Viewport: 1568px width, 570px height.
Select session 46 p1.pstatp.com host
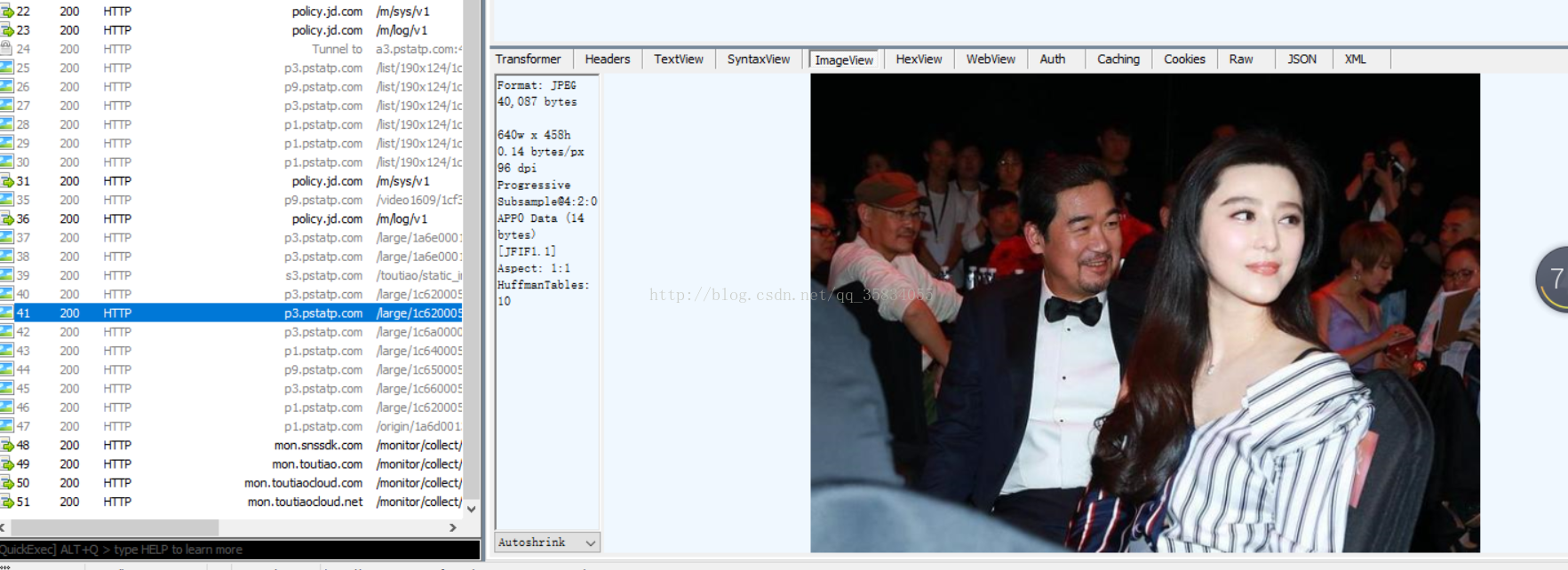pyautogui.click(x=323, y=408)
